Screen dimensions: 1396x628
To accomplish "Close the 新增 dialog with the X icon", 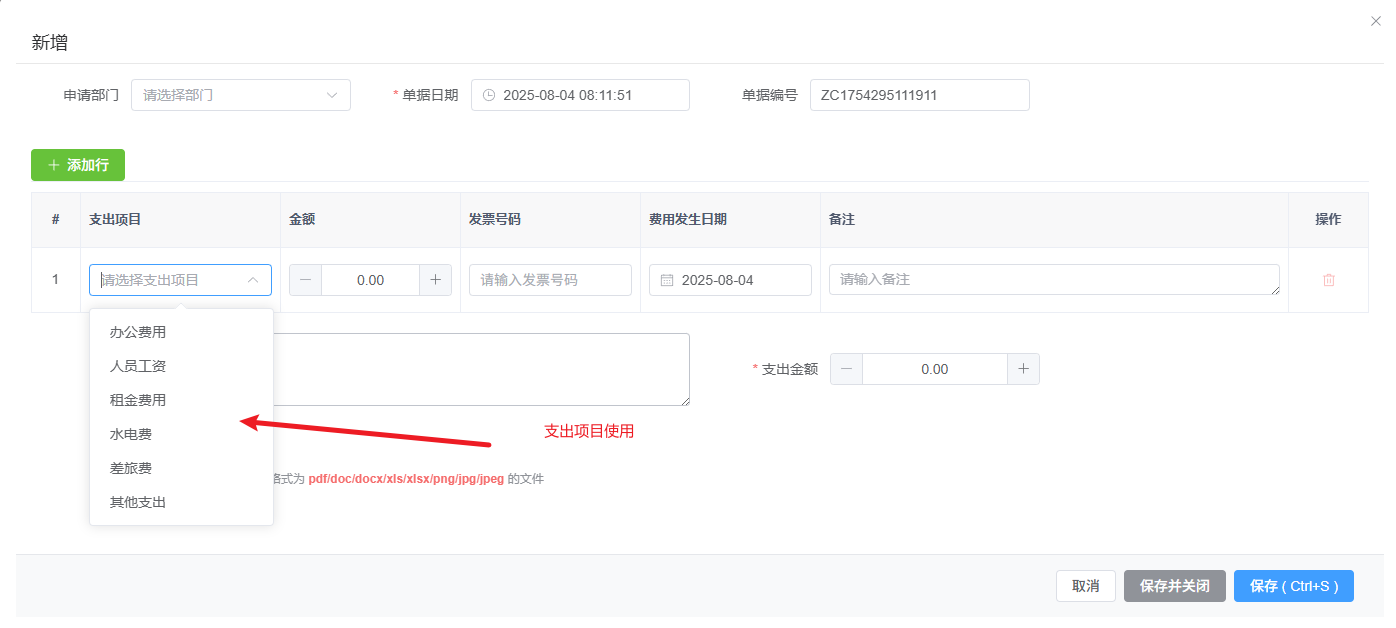I will [x=1376, y=21].
